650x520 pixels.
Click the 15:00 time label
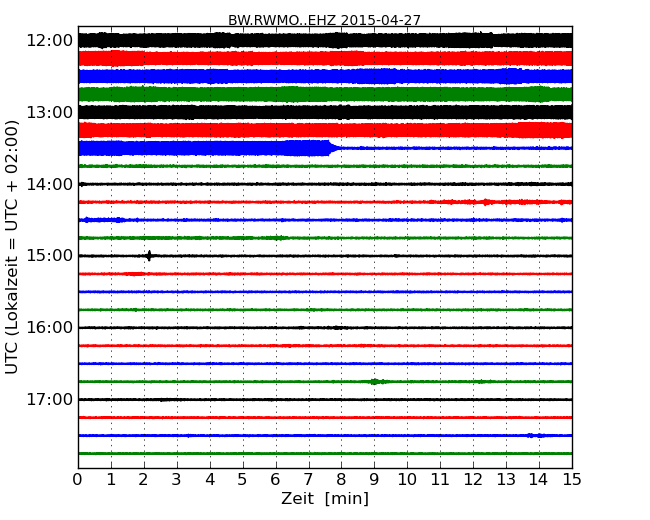click(x=50, y=255)
